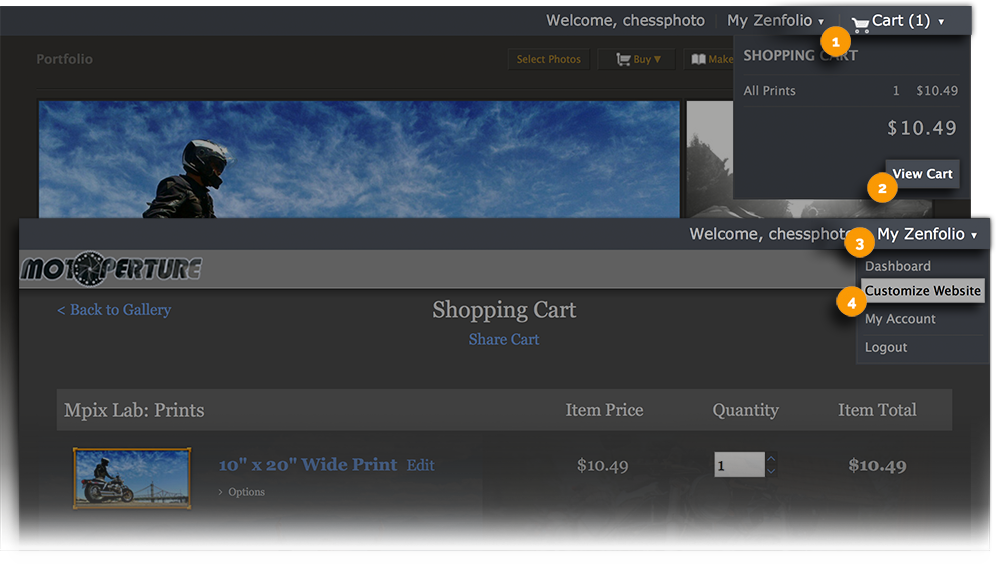Click the Shopping Cart page title

click(x=504, y=310)
